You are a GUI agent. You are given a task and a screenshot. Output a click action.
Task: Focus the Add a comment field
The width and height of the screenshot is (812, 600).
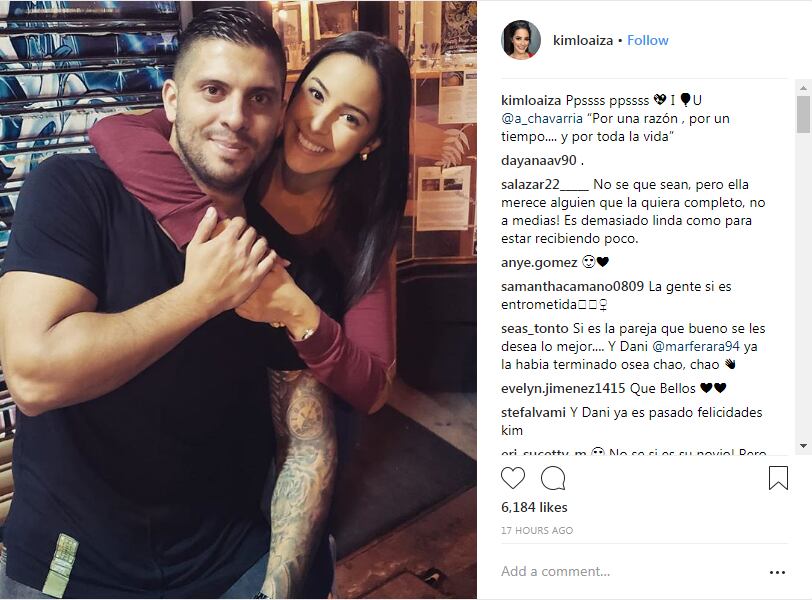[x=629, y=572]
